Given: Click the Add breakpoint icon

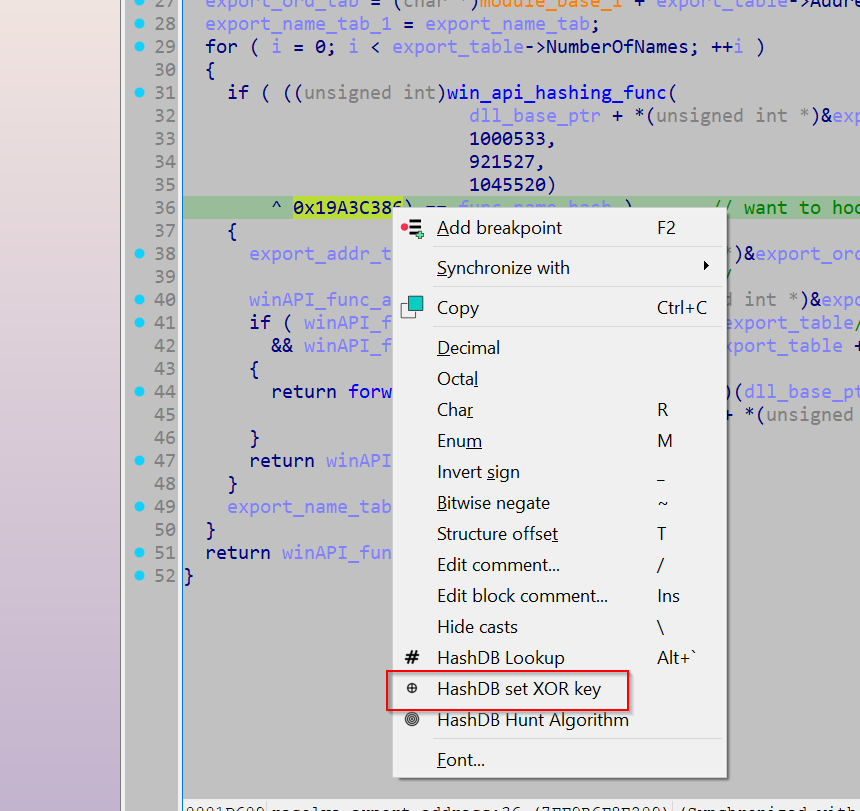Looking at the screenshot, I should coord(412,227).
